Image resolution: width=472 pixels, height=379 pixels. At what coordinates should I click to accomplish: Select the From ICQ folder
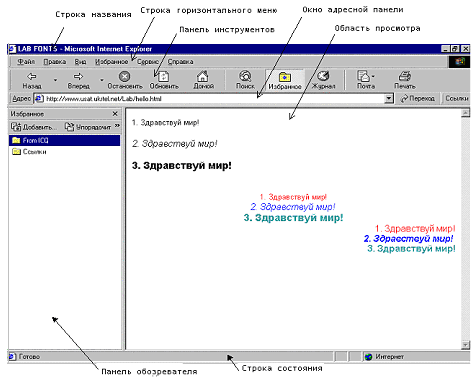pos(64,140)
